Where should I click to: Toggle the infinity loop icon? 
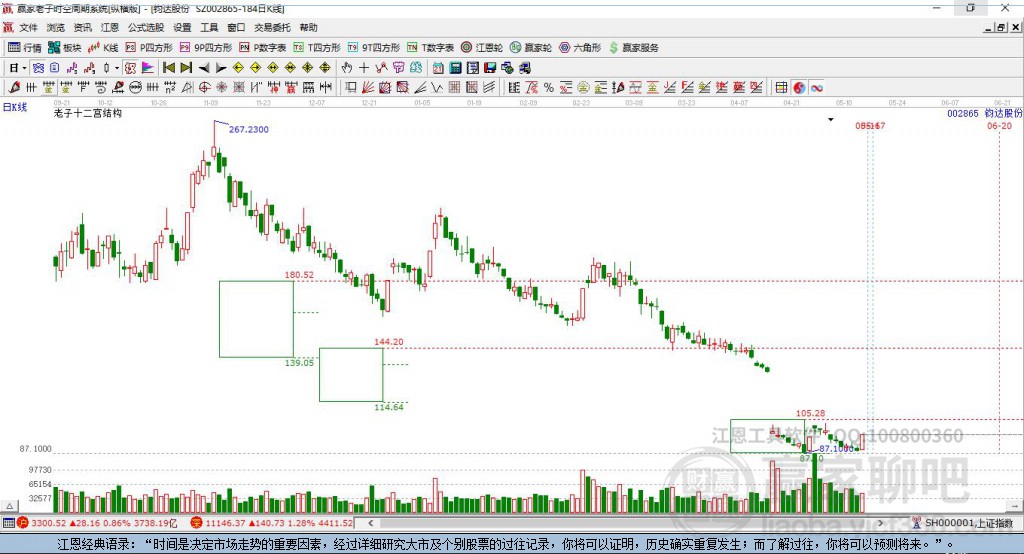point(817,88)
